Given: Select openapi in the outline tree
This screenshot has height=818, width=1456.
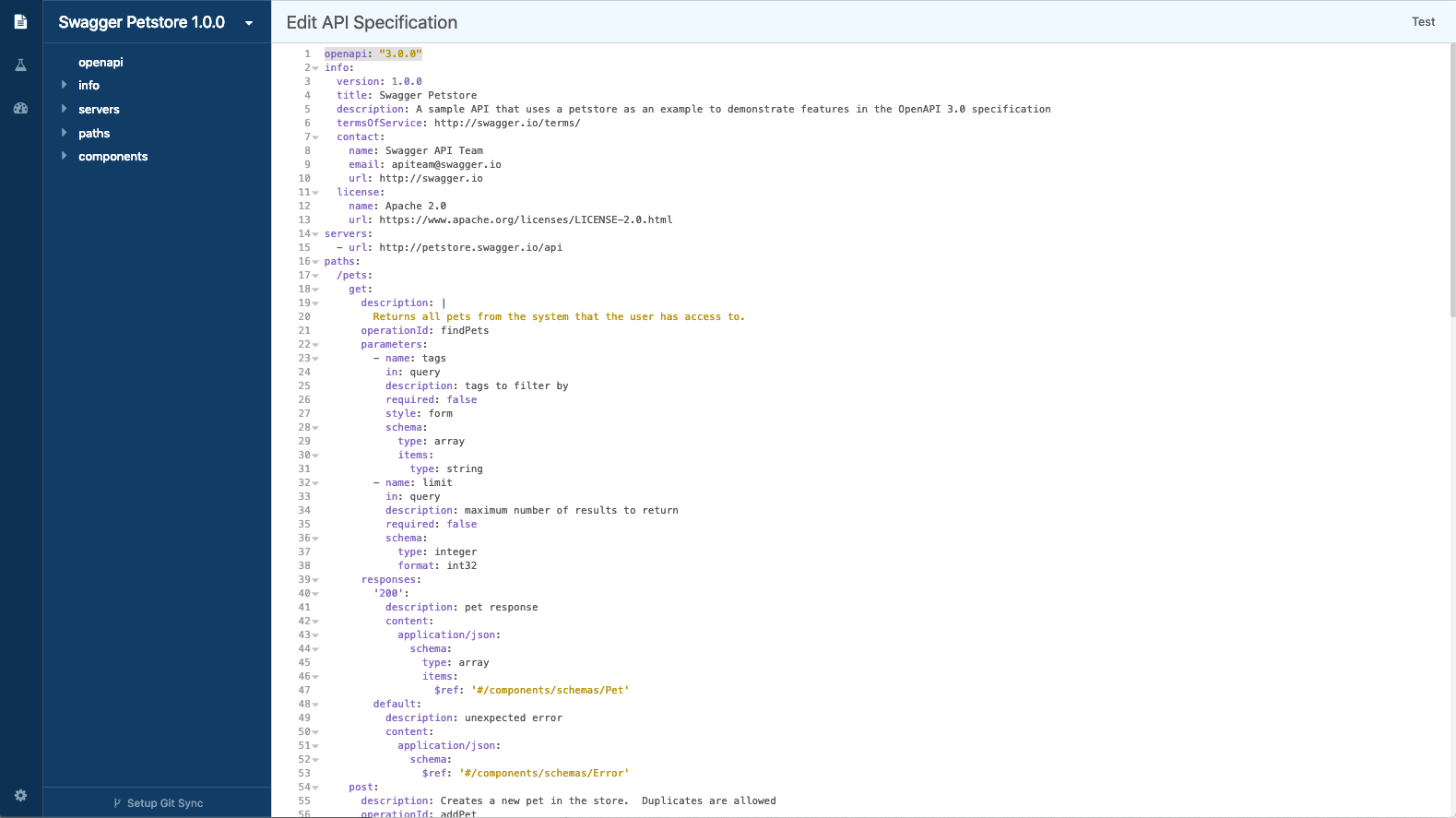Looking at the screenshot, I should pos(101,62).
